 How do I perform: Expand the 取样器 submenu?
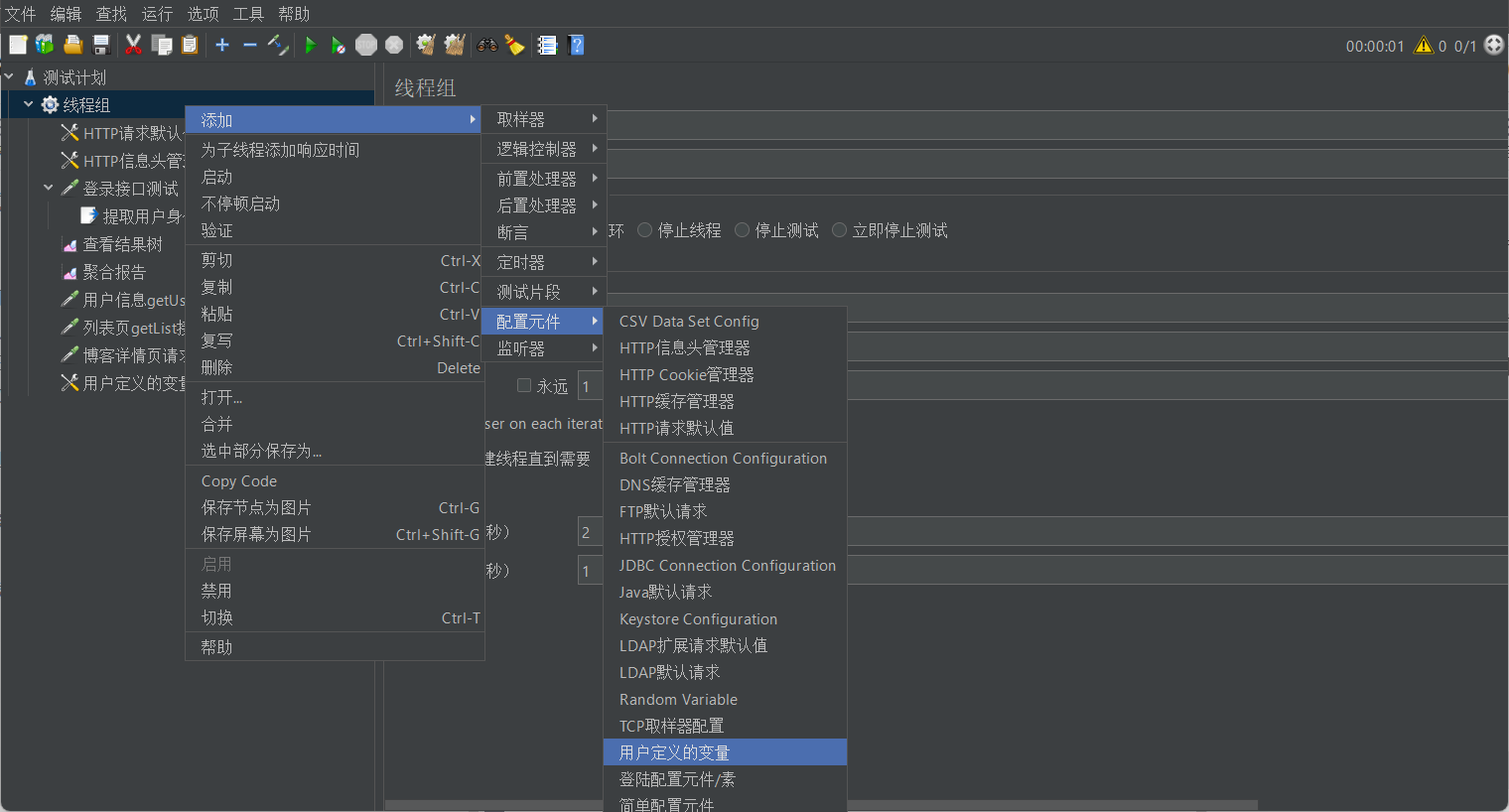(x=543, y=119)
